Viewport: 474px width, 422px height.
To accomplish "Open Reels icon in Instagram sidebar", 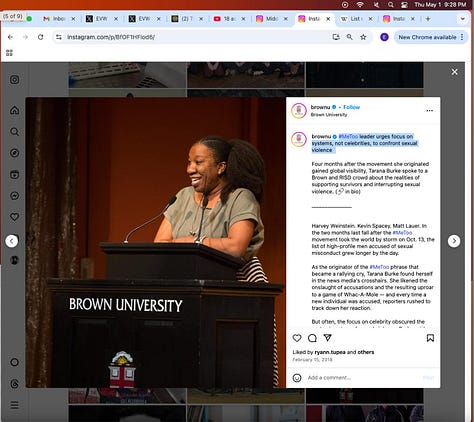I will 14,174.
